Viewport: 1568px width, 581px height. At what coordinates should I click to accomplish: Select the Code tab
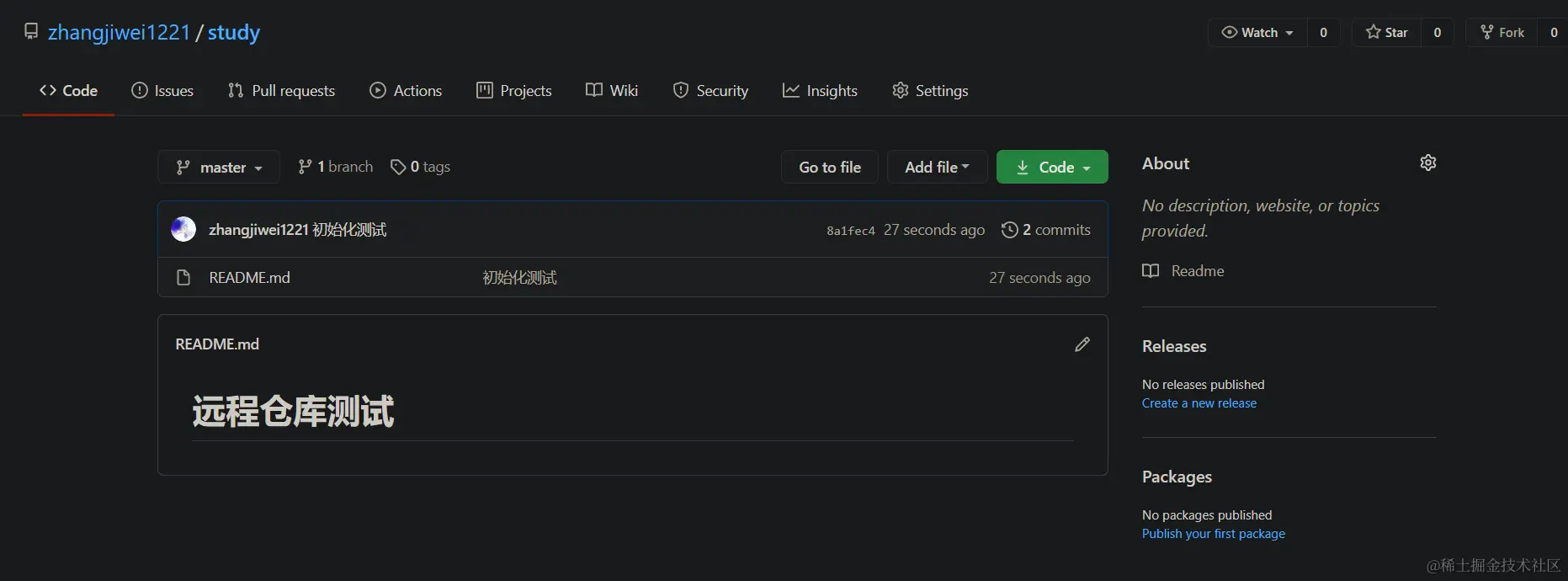[68, 90]
